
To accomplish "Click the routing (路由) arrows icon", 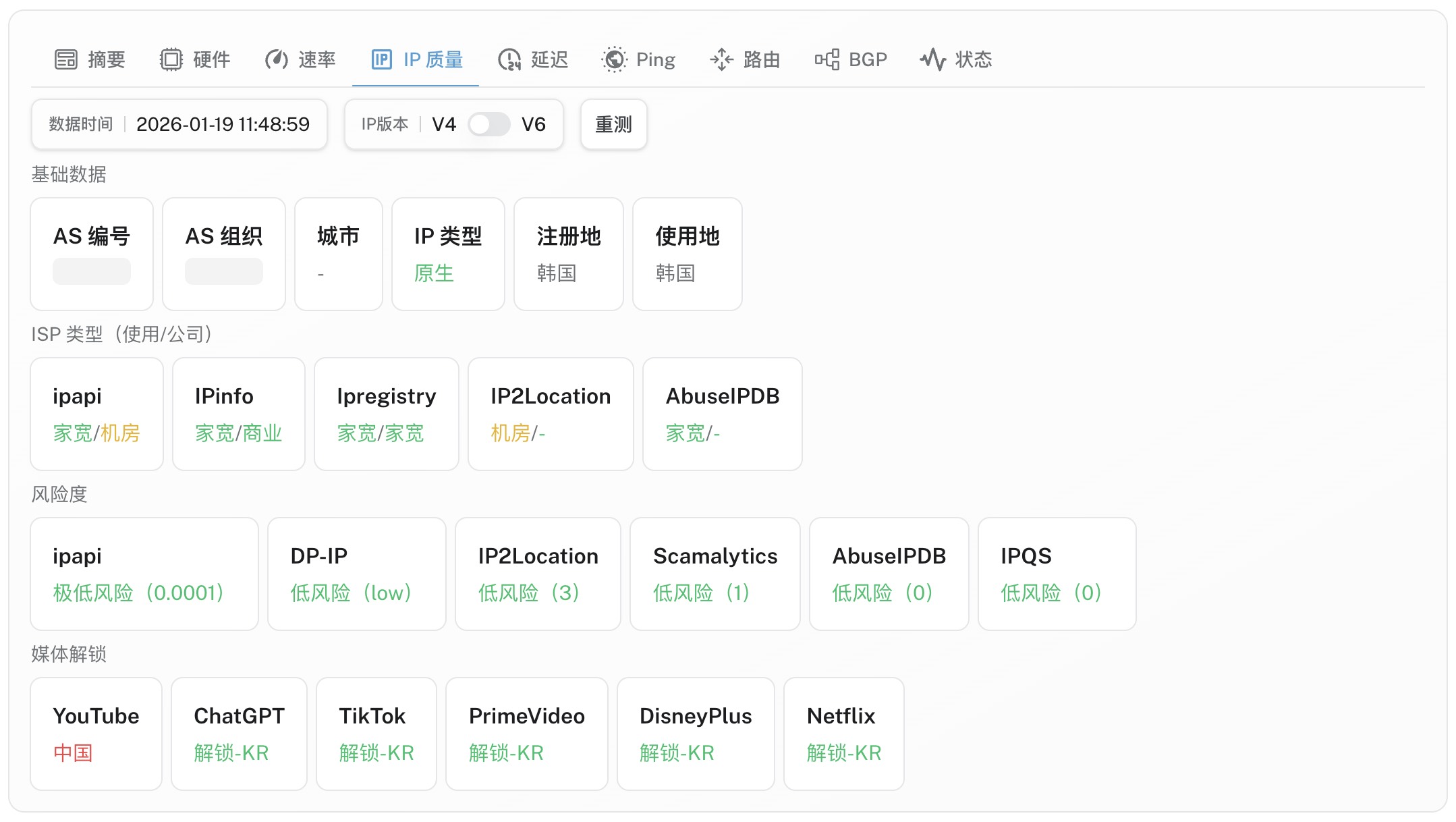I will click(x=721, y=59).
